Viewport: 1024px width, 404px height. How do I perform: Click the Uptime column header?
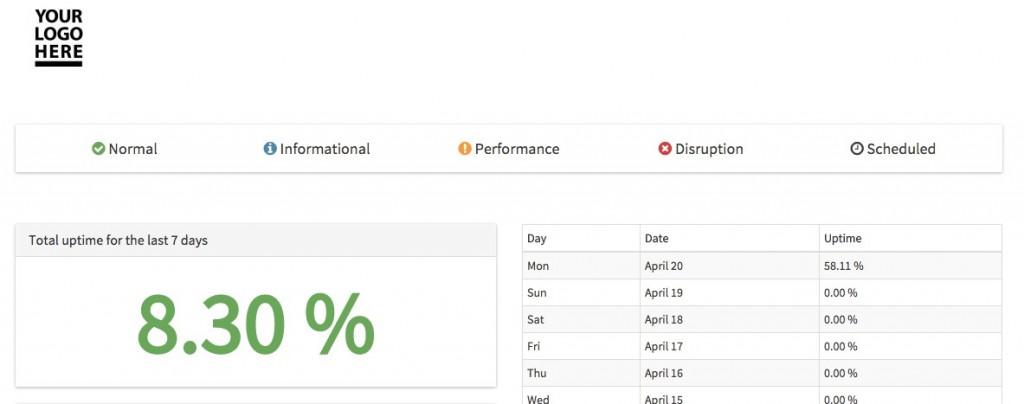[x=842, y=239]
